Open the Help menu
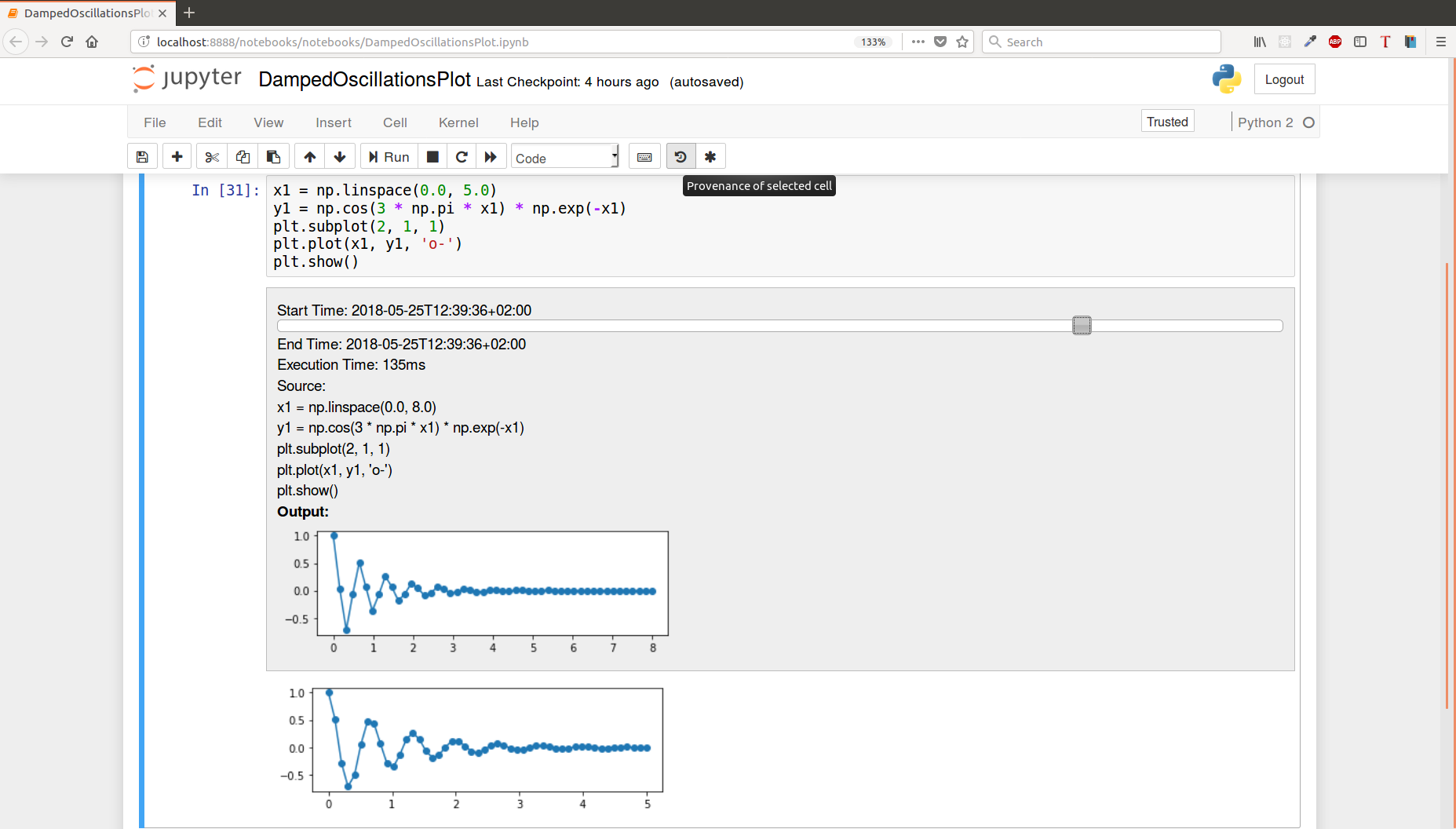This screenshot has width=1456, height=829. pos(524,122)
